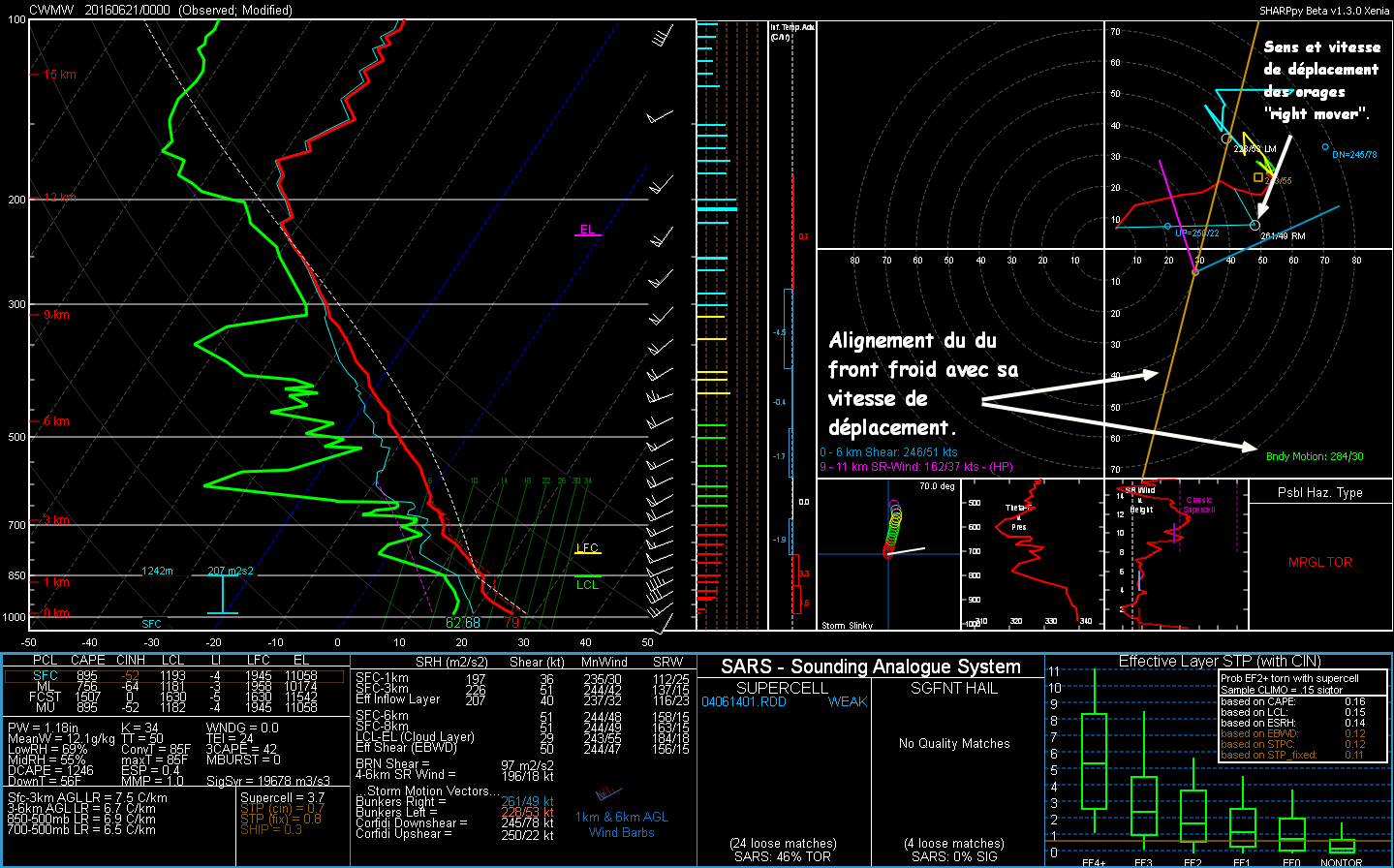
Task: Click the Storm Slinky diagram
Action: point(887,554)
